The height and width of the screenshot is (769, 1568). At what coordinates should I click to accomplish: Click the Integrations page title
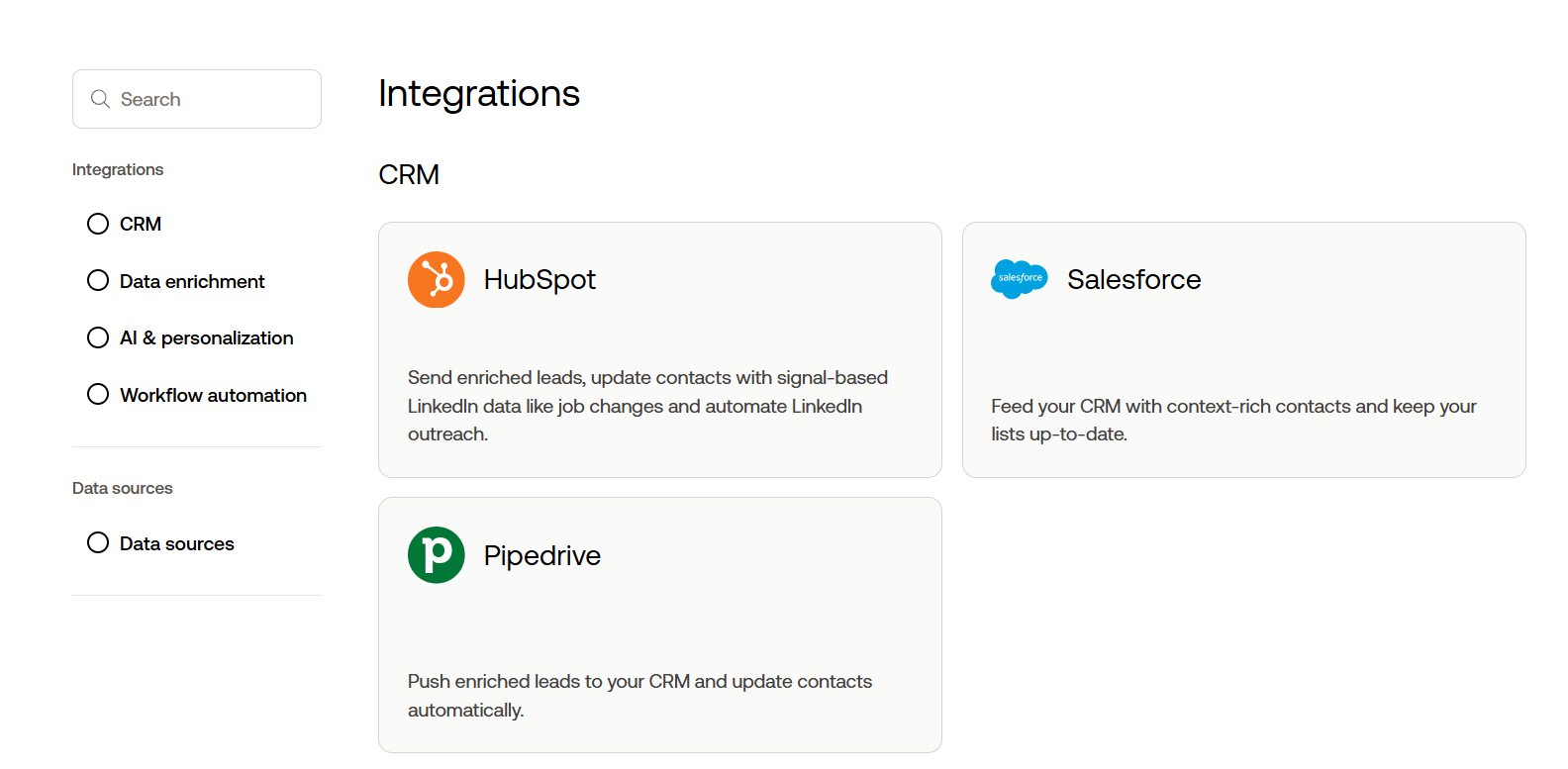[x=479, y=94]
